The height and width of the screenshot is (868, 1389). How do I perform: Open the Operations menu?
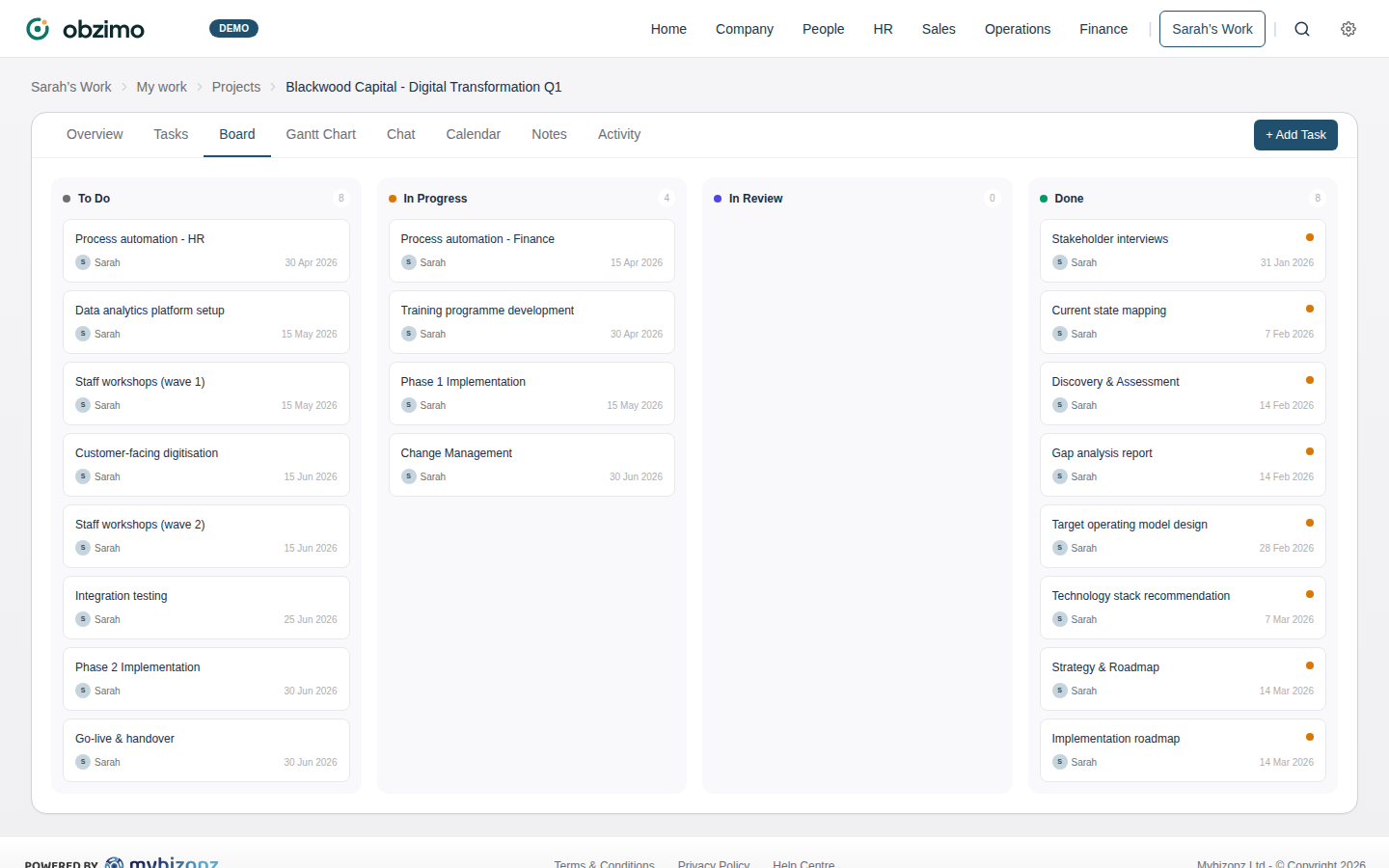pos(1018,29)
